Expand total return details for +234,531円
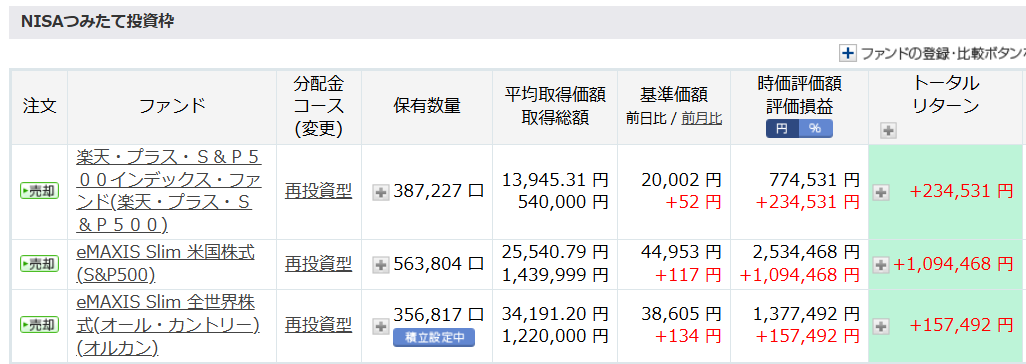Screen dimensions: 1026x364 point(881,192)
